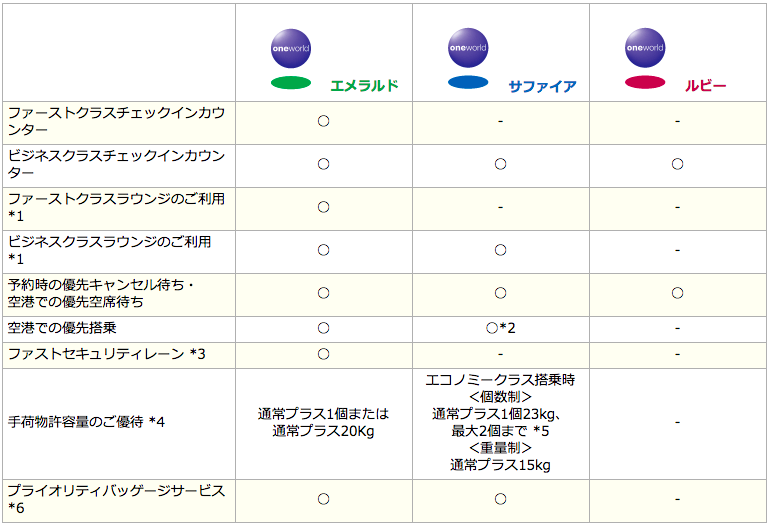The height and width of the screenshot is (524, 770).
Task: Click Sapphire circle for ビジネスクラスラウンジ row
Action: (x=500, y=250)
